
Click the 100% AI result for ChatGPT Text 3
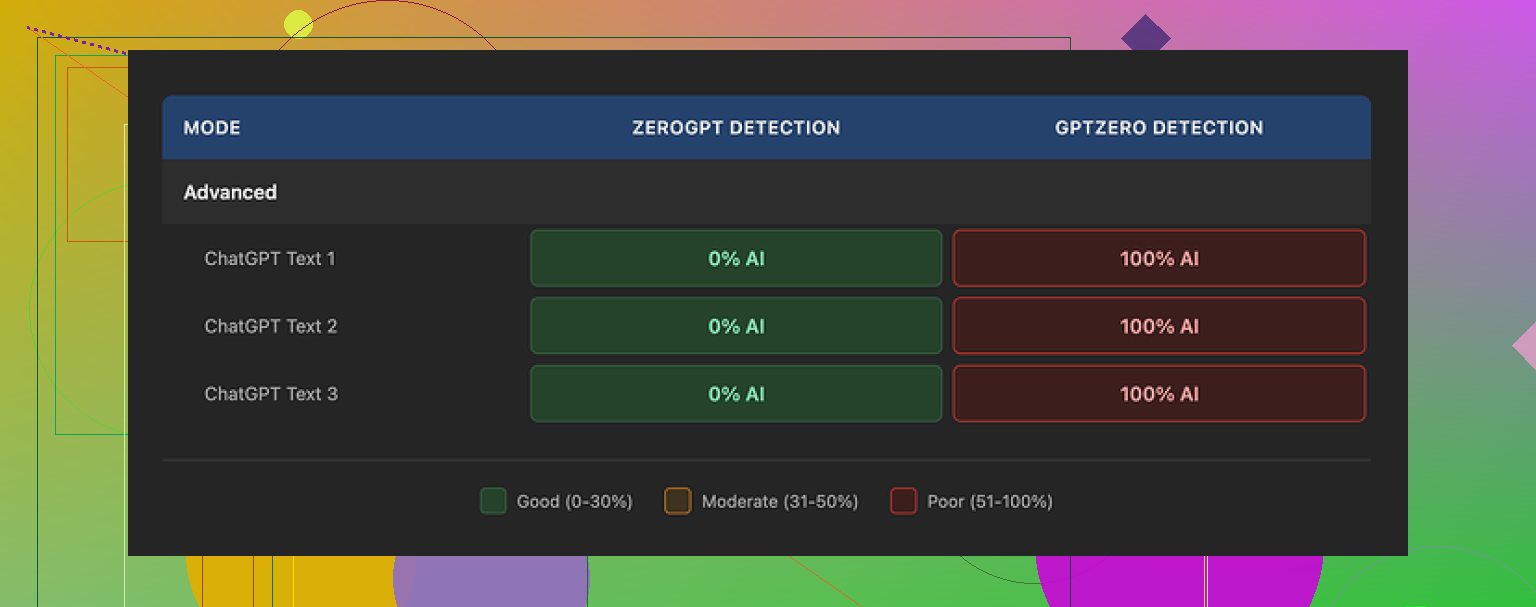click(x=1159, y=394)
